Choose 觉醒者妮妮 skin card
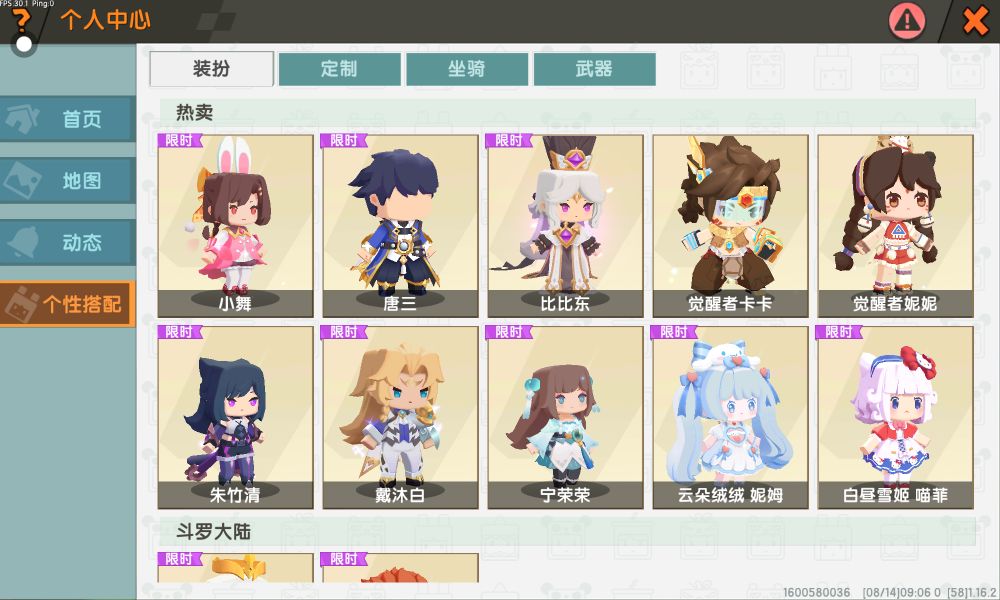The image size is (1000, 600). 895,226
